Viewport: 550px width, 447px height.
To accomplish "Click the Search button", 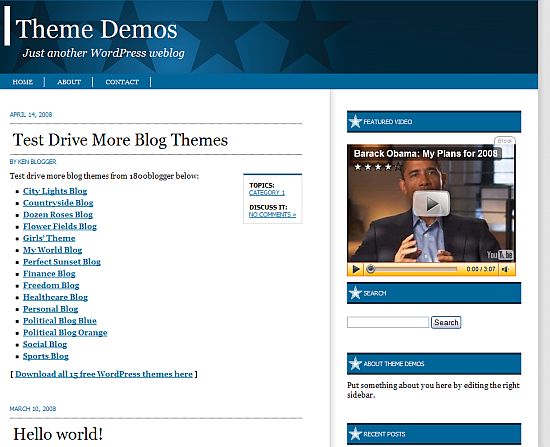I will [x=446, y=322].
